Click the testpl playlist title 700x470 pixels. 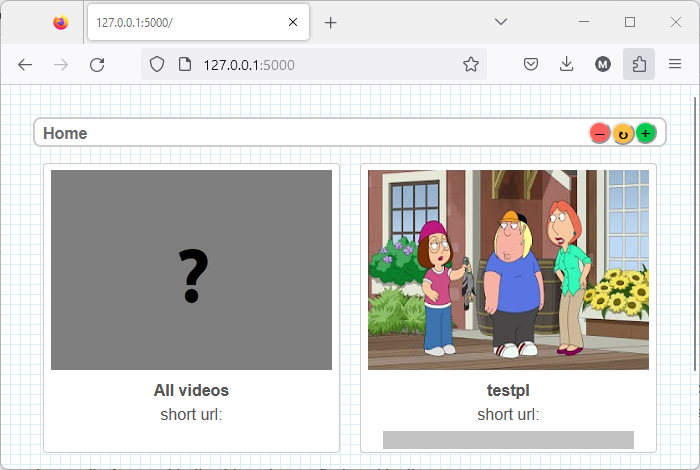(x=508, y=390)
